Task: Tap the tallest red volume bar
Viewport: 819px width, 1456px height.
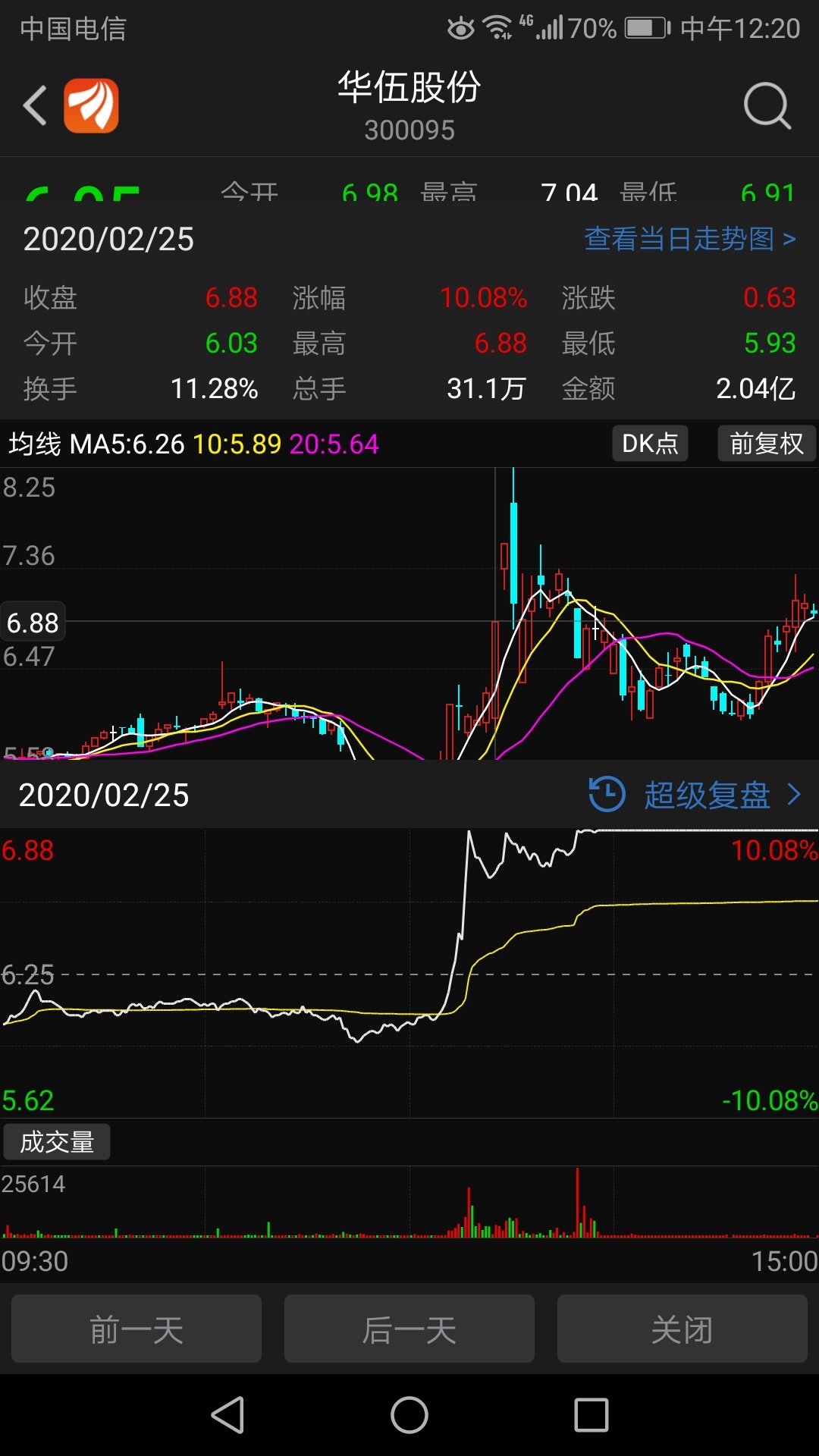Action: point(578,1203)
